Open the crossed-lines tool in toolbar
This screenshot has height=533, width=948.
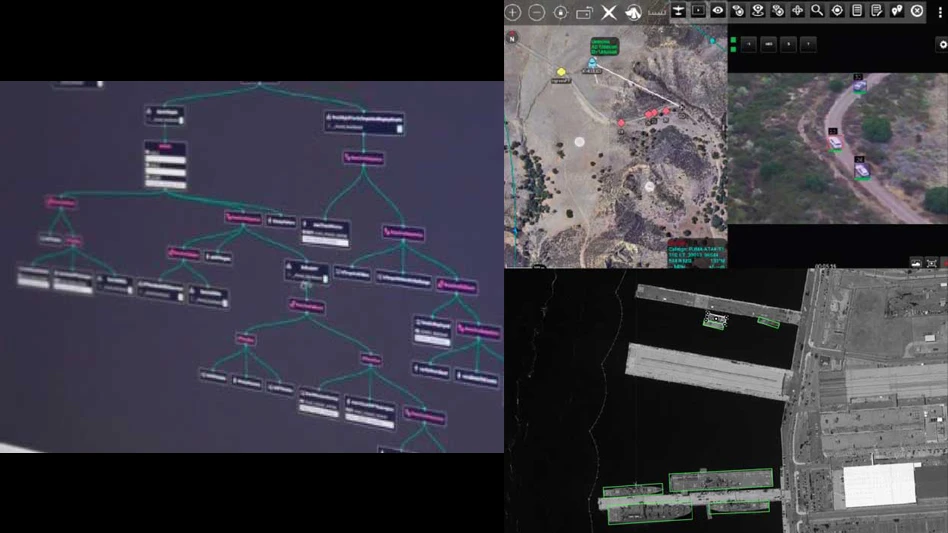(608, 12)
